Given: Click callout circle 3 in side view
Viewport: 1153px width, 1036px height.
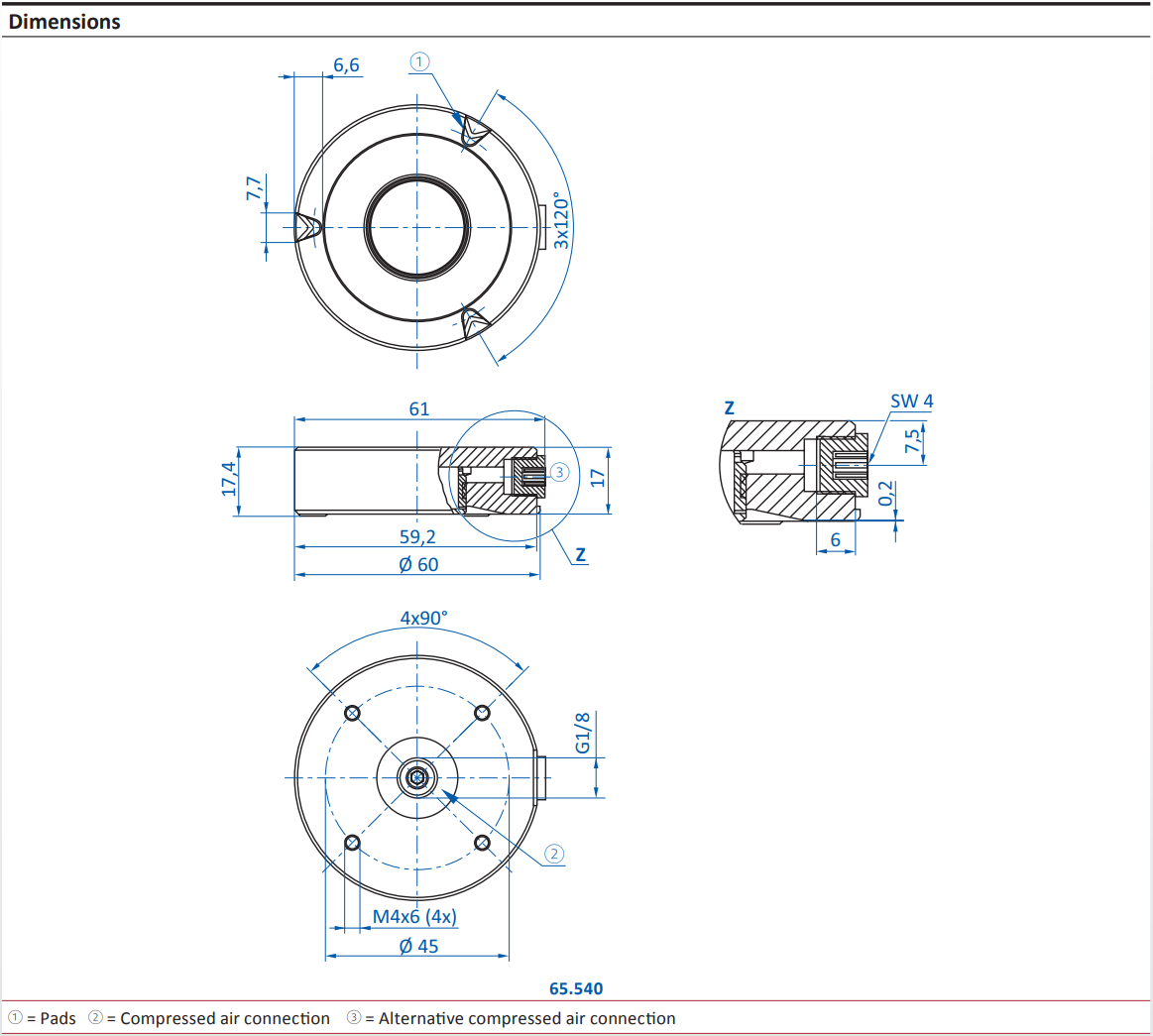Looking at the screenshot, I should click(559, 472).
